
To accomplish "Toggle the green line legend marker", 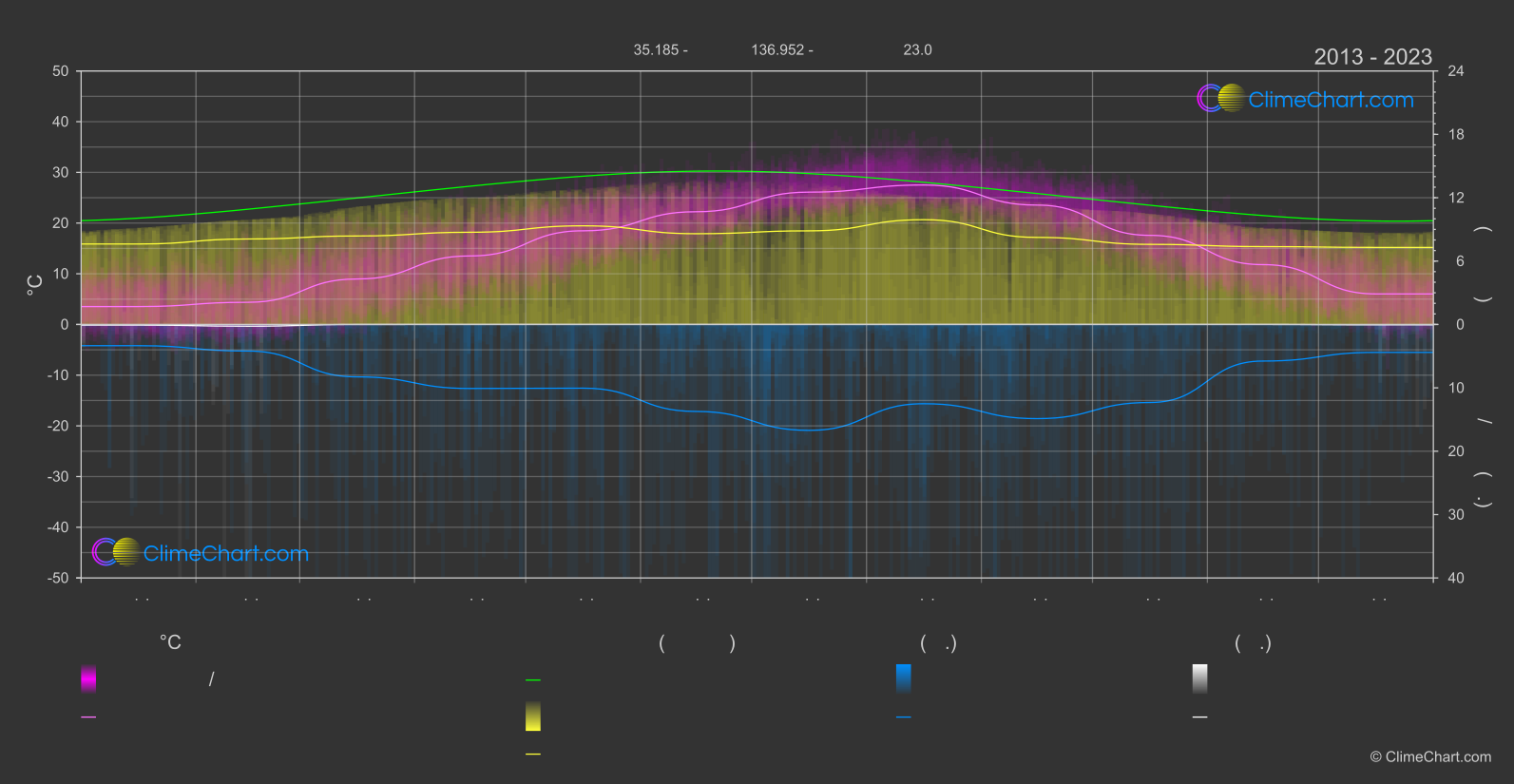I will (533, 680).
